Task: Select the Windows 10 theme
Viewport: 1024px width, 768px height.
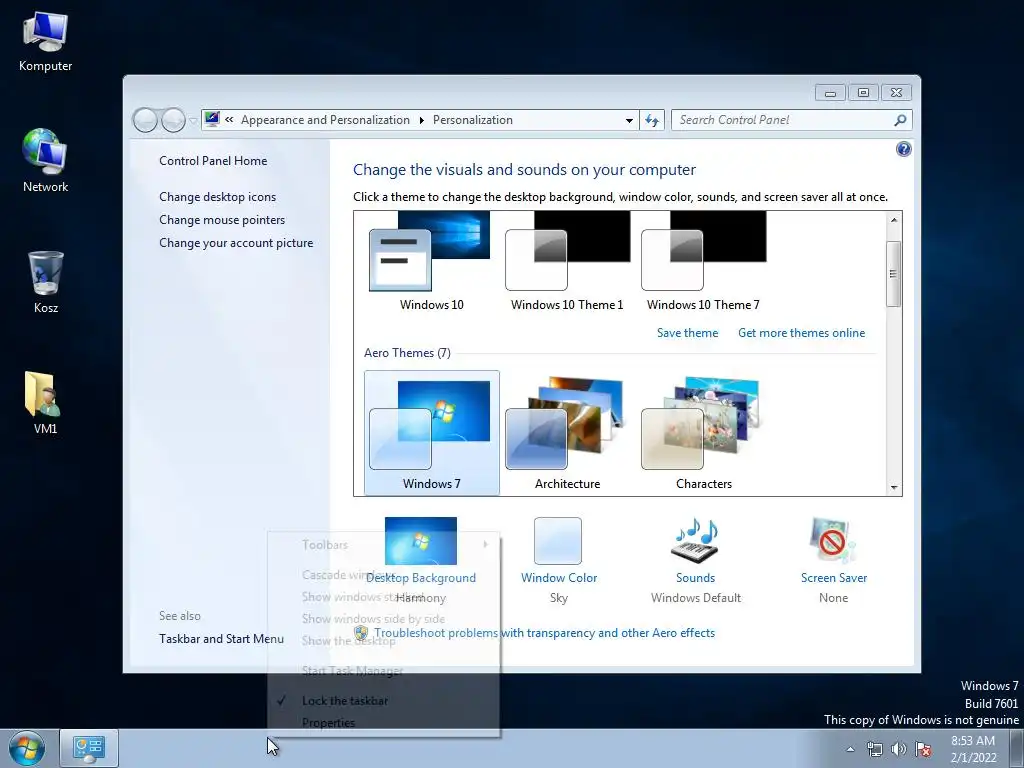Action: coord(432,263)
